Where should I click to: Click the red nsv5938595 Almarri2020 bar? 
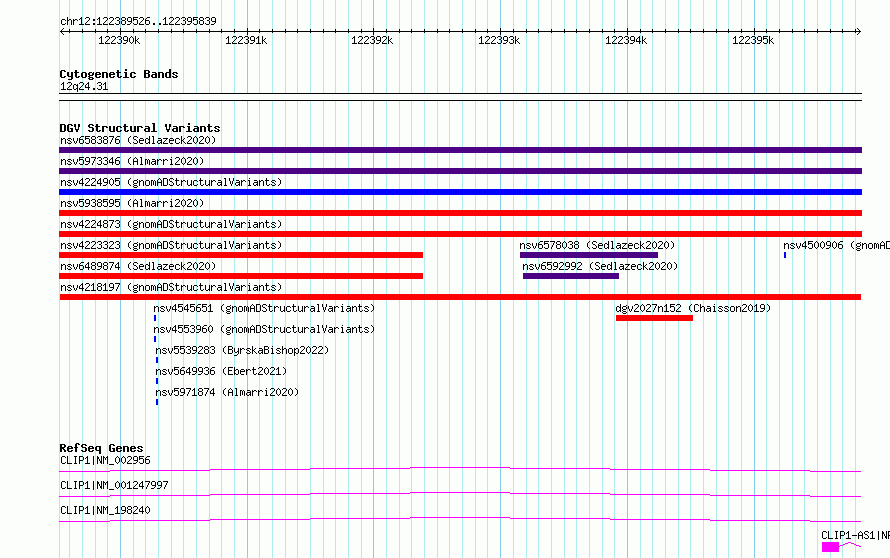460,213
